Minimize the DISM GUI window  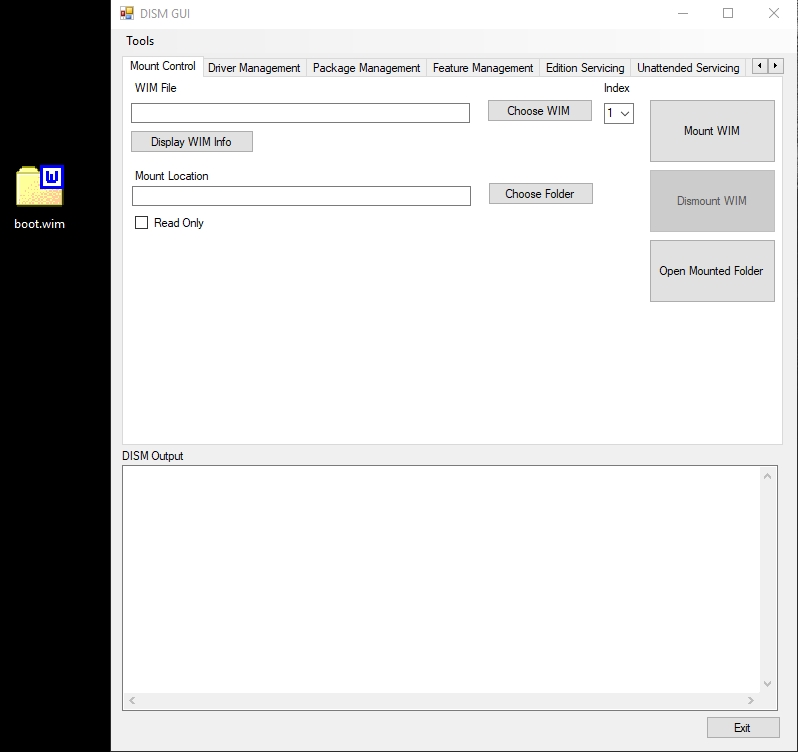click(683, 13)
